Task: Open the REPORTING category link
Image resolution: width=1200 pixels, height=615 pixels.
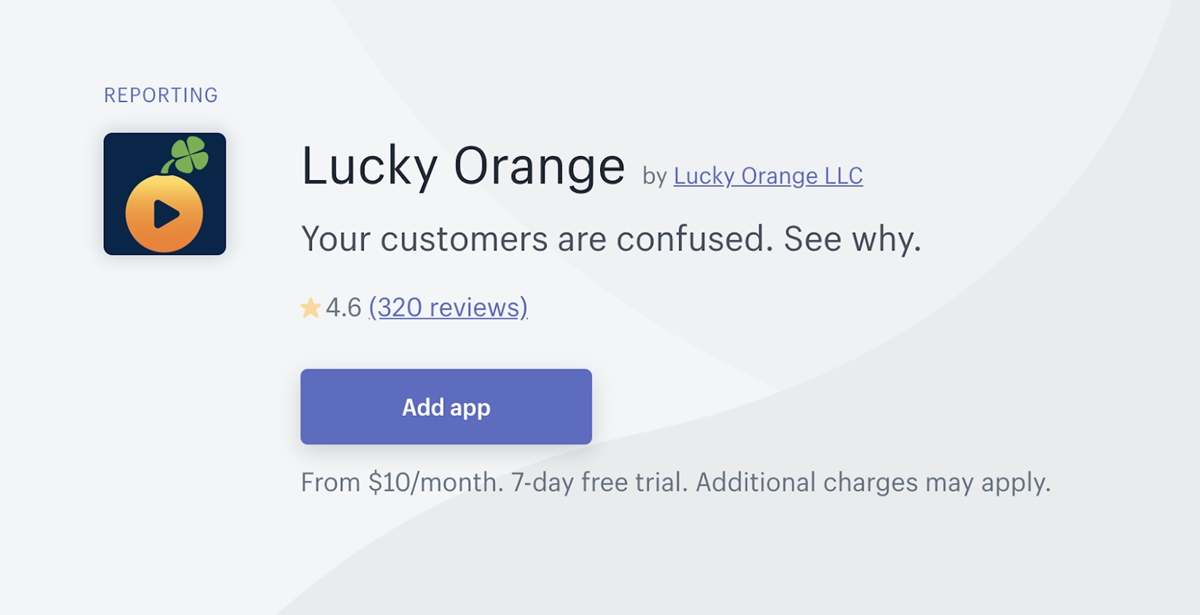Action: click(161, 95)
